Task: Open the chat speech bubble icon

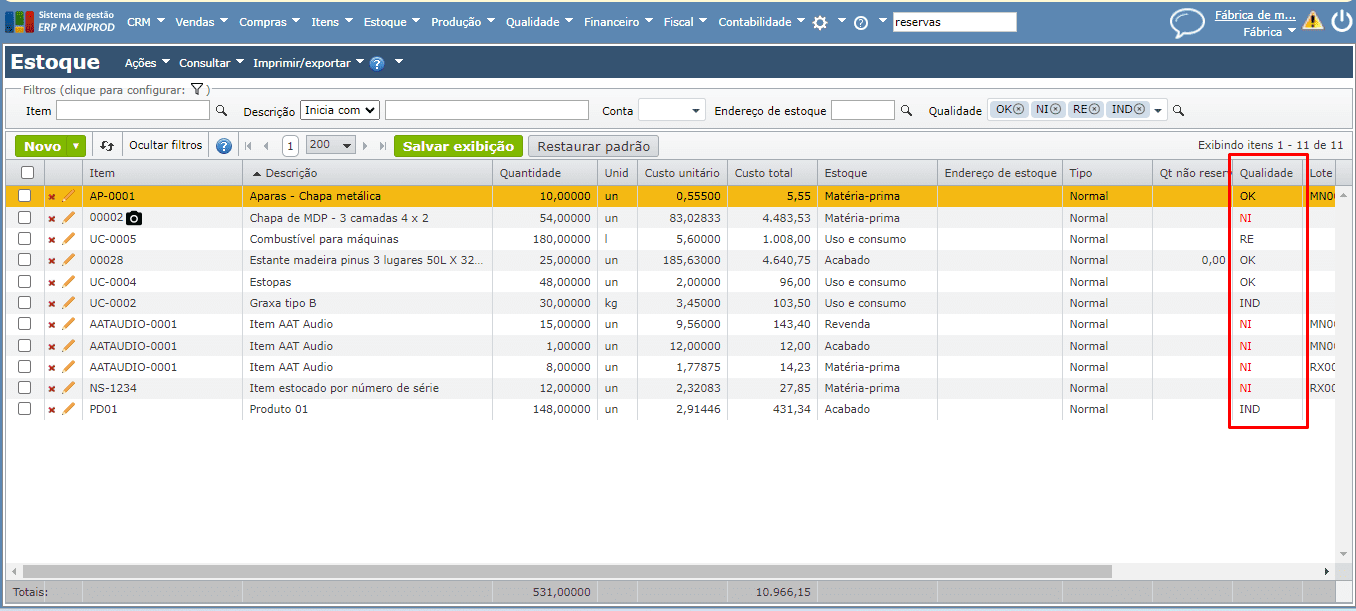Action: [1187, 22]
